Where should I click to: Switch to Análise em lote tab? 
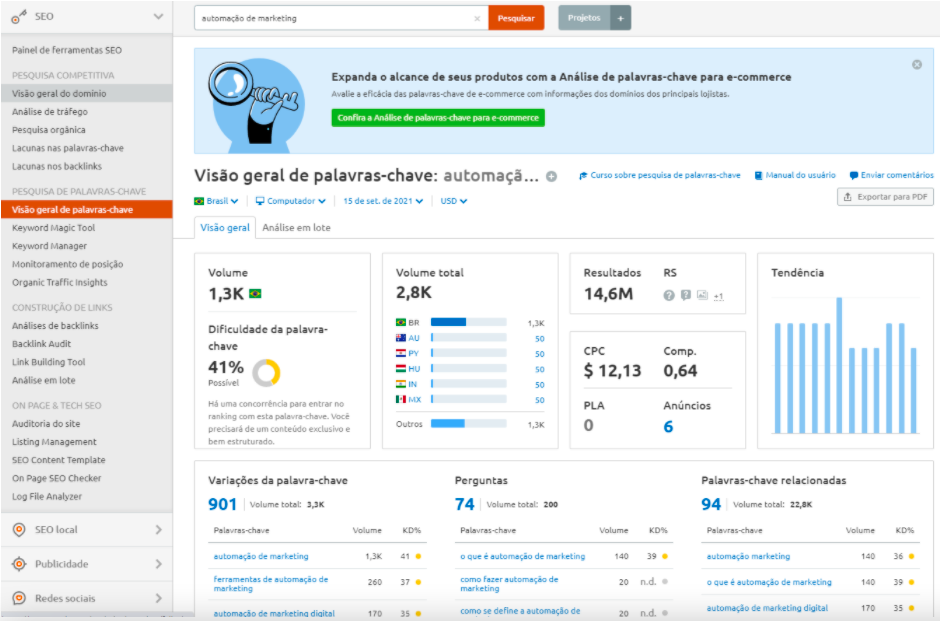pos(296,227)
